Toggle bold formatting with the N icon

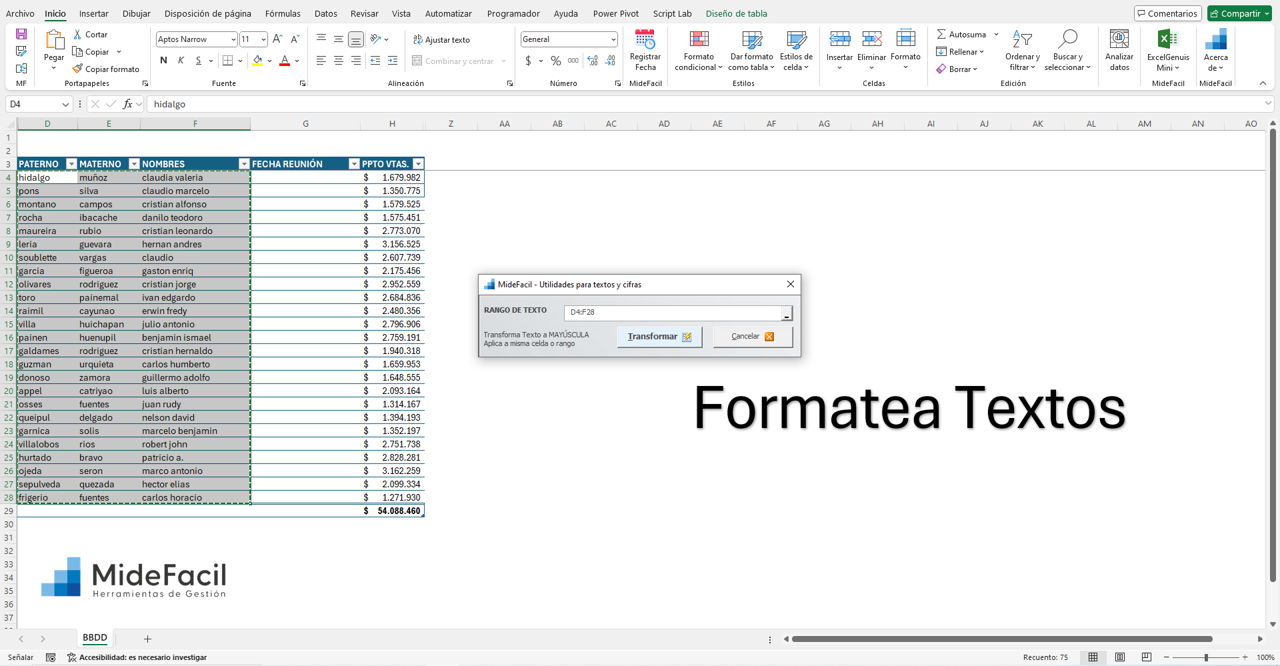(164, 61)
